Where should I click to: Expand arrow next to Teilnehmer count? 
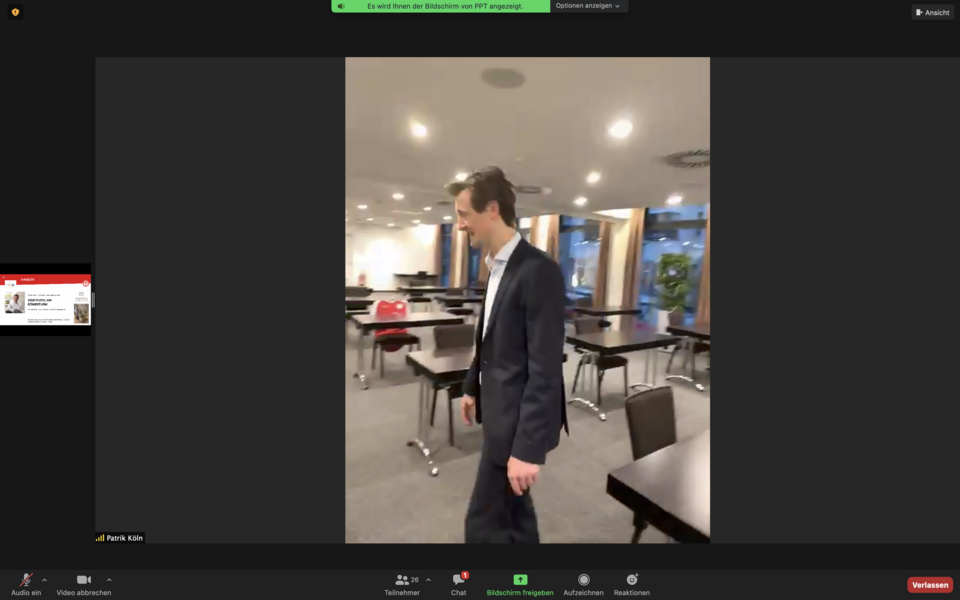[x=429, y=579]
